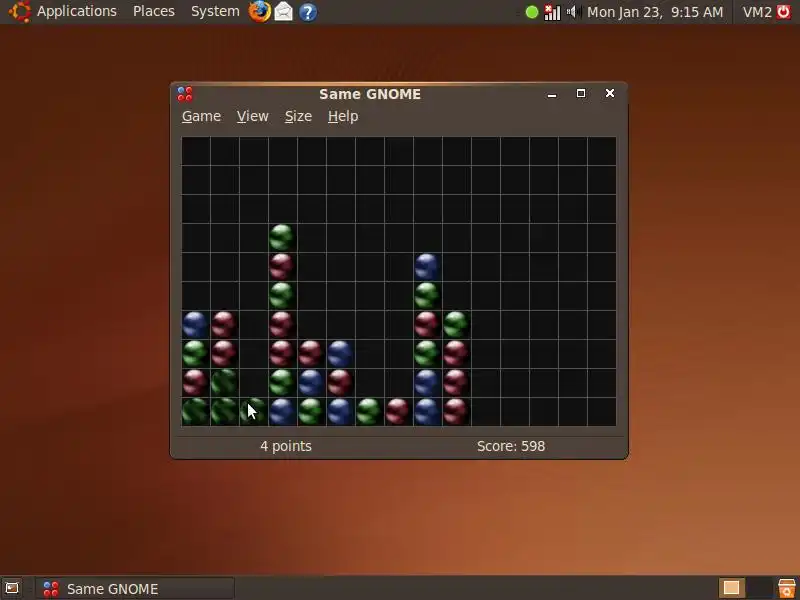This screenshot has width=800, height=600.
Task: Click the red ball second from top in fourth column
Action: pos(283,266)
